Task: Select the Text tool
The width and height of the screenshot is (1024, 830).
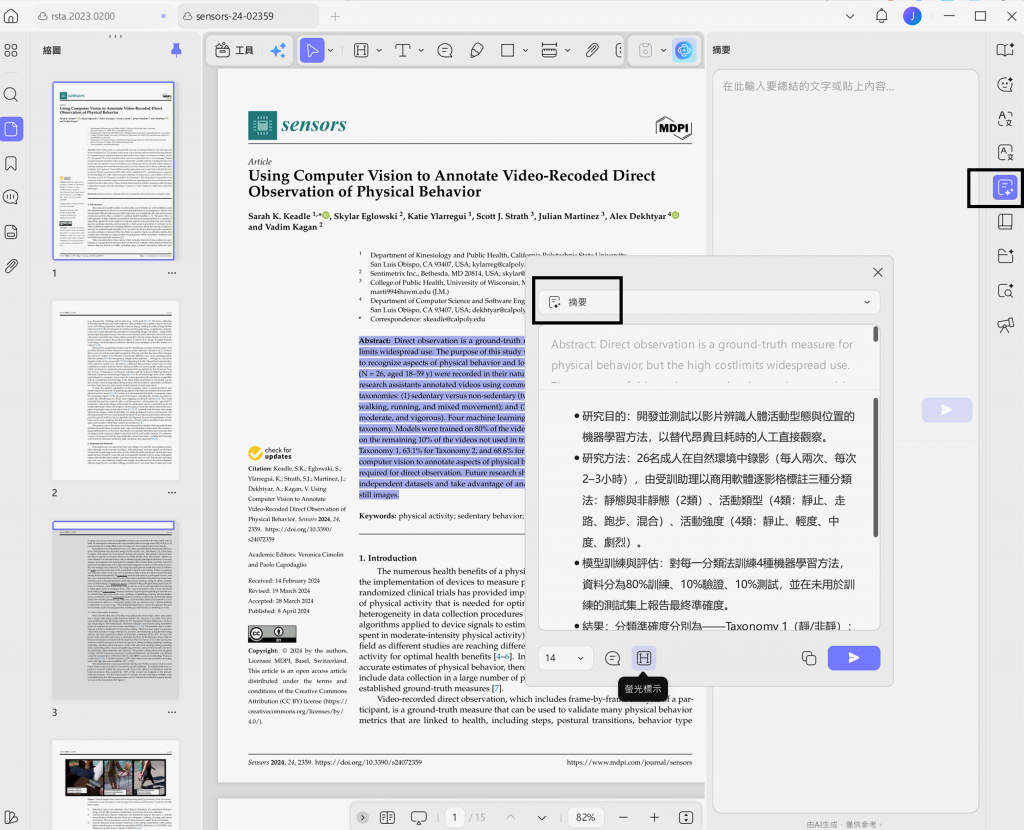Action: [403, 50]
